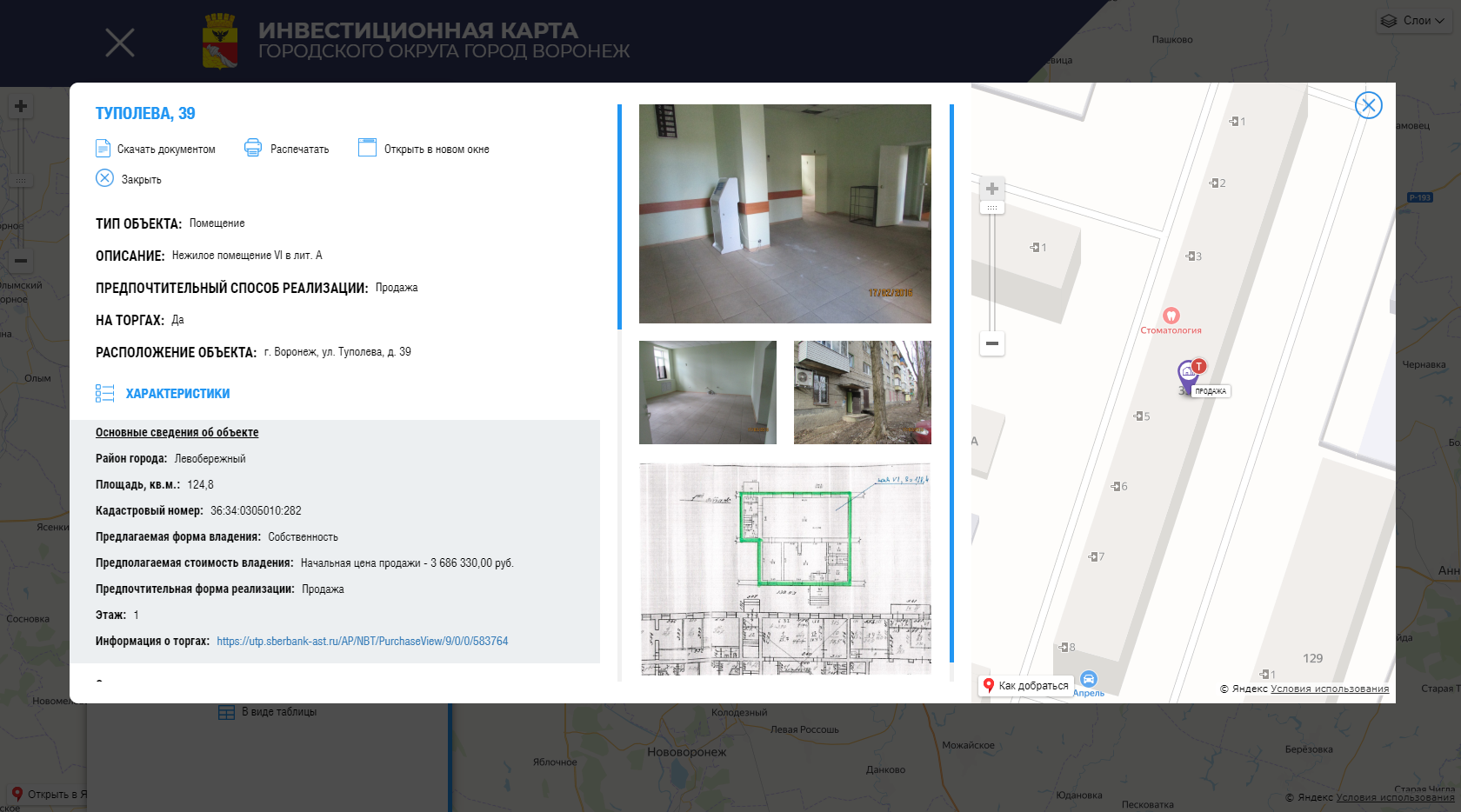Click the Скачать документом label
This screenshot has width=1461, height=812.
pos(166,150)
